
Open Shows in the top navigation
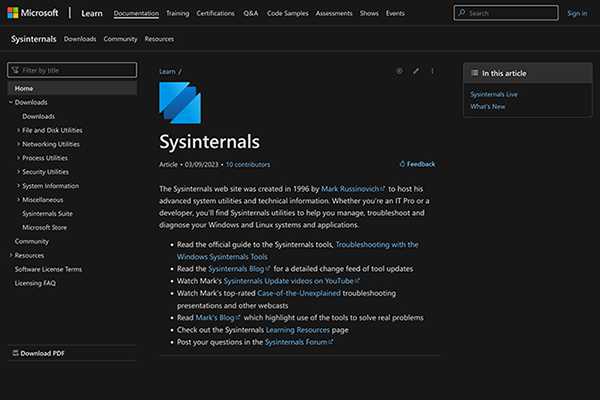click(369, 13)
